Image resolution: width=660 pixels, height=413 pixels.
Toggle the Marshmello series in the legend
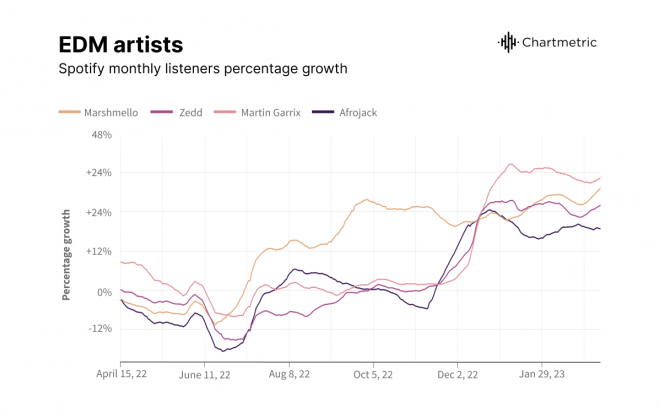(112, 112)
